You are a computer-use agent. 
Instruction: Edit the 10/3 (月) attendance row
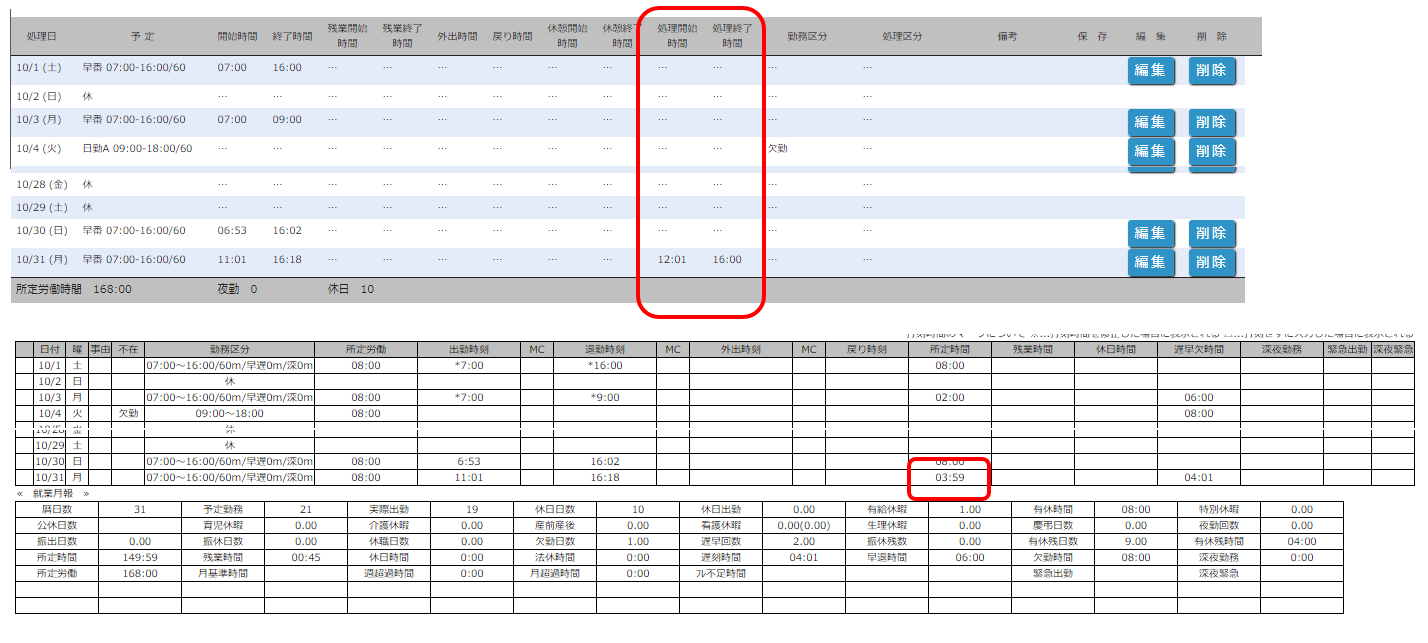click(1150, 122)
